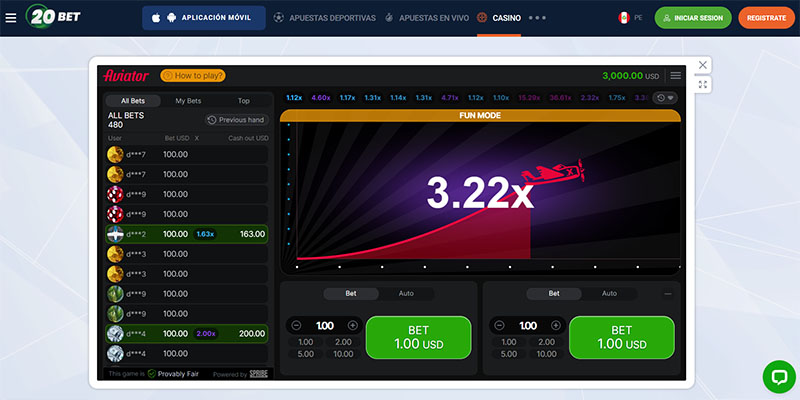Click the 36.61x multiplier in history
The width and height of the screenshot is (800, 400).
(561, 97)
